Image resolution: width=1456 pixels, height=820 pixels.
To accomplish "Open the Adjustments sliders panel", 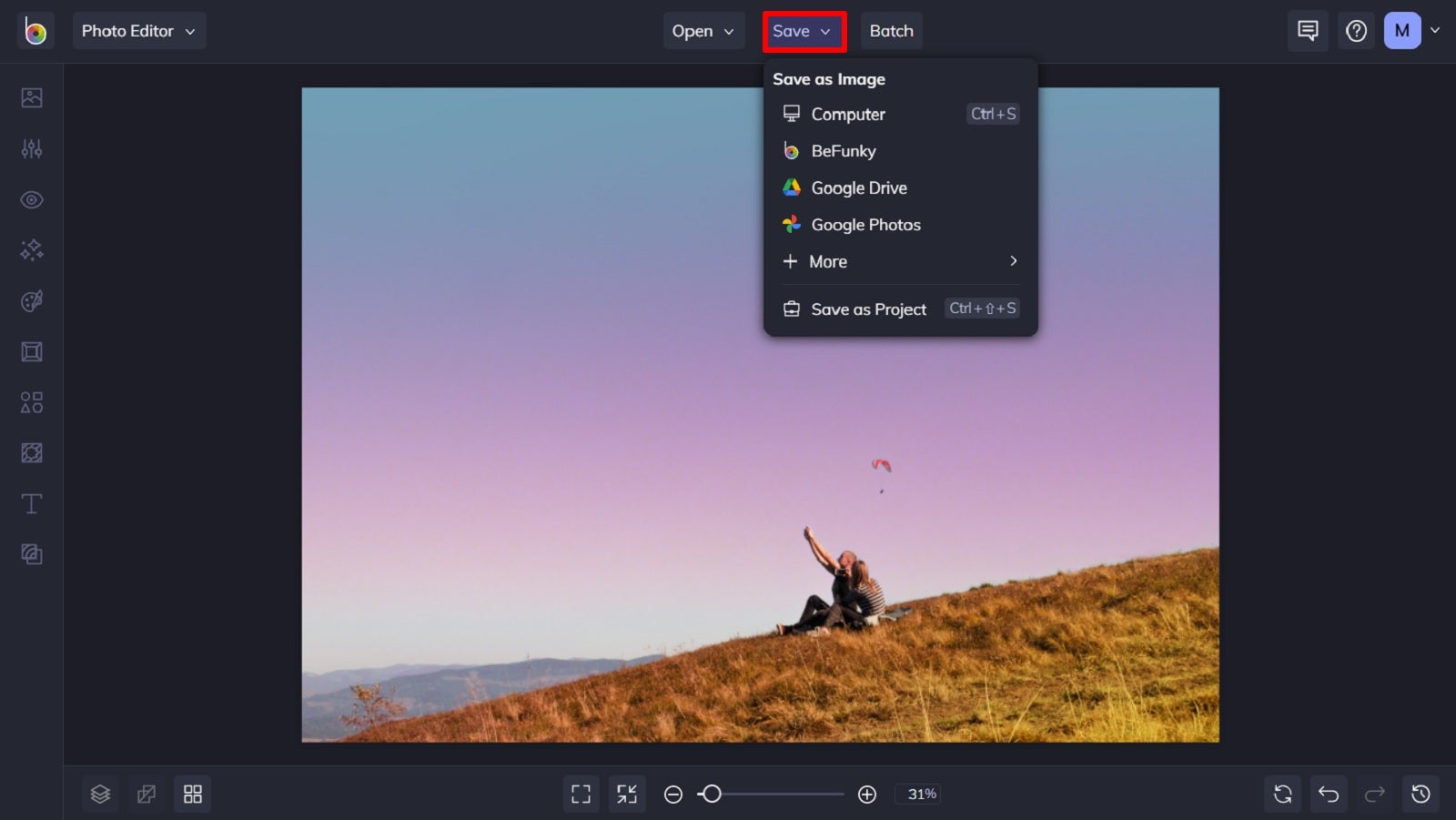I will [x=32, y=148].
